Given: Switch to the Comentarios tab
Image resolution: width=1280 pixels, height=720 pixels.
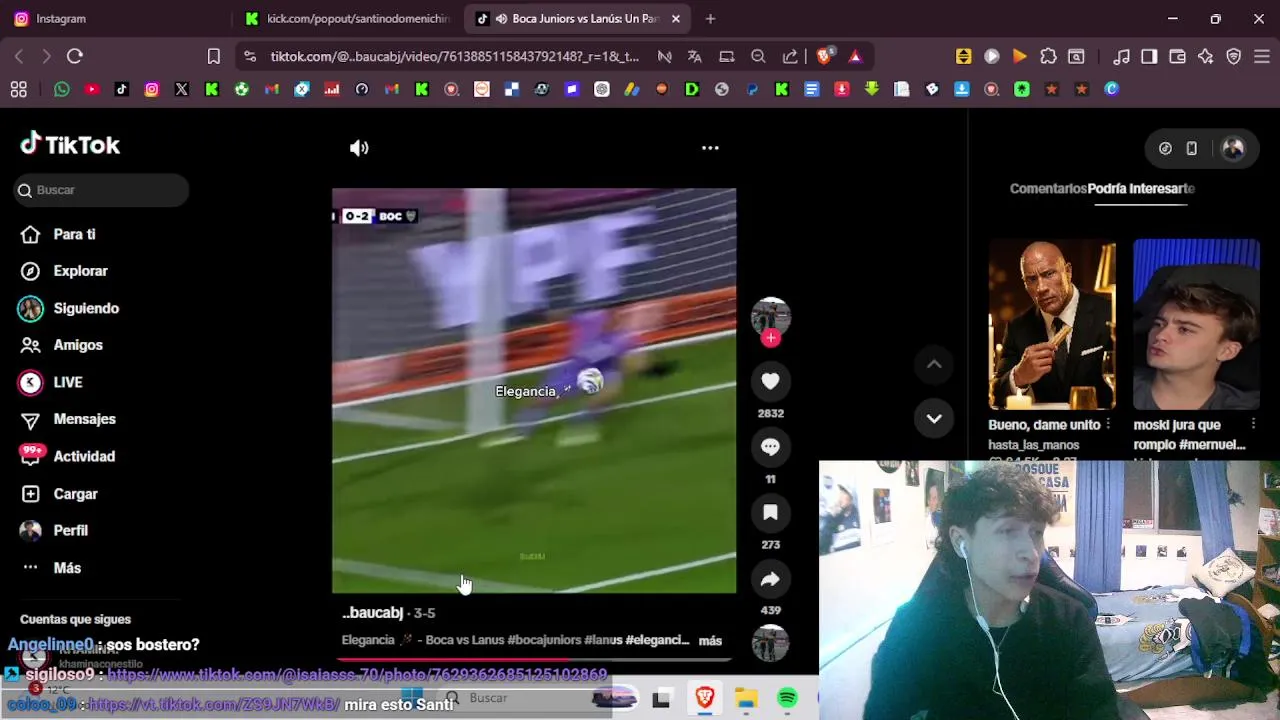Looking at the screenshot, I should click(1048, 188).
